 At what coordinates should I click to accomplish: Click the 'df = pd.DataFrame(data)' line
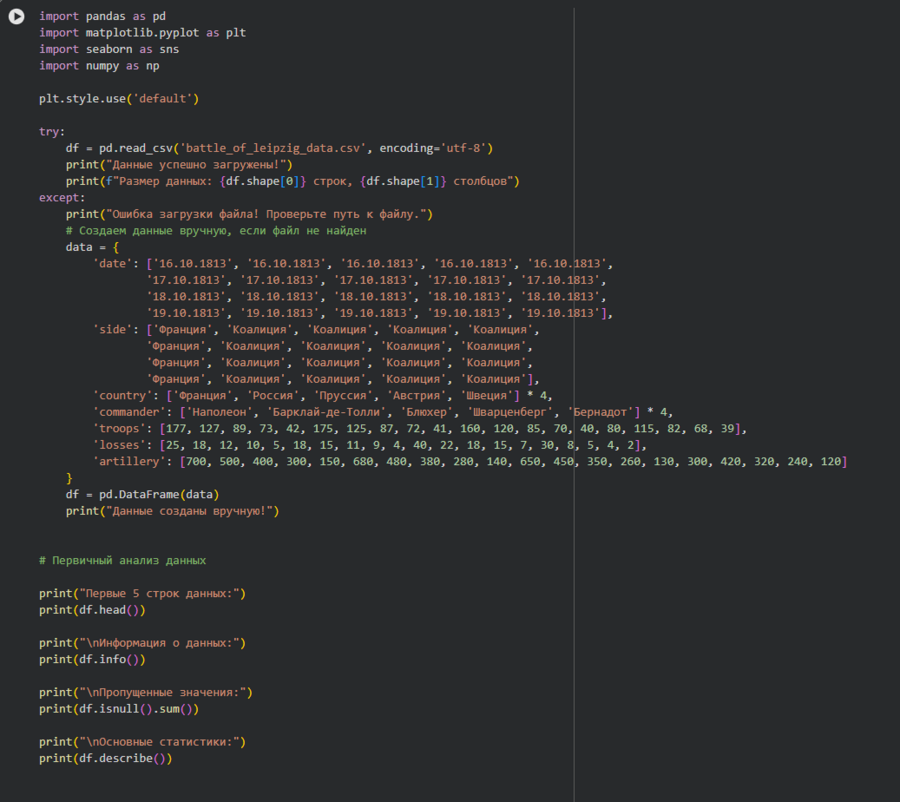tap(142, 494)
